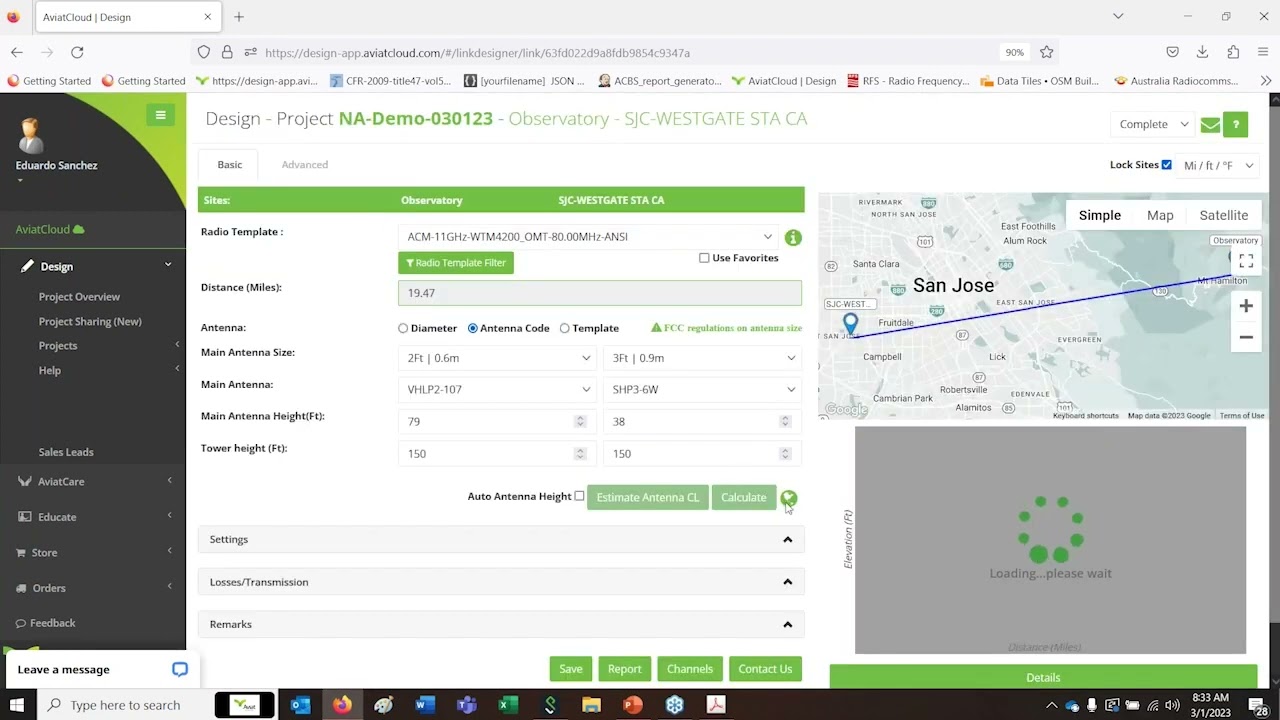Click the Details bar
The width and height of the screenshot is (1280, 720).
click(1043, 678)
